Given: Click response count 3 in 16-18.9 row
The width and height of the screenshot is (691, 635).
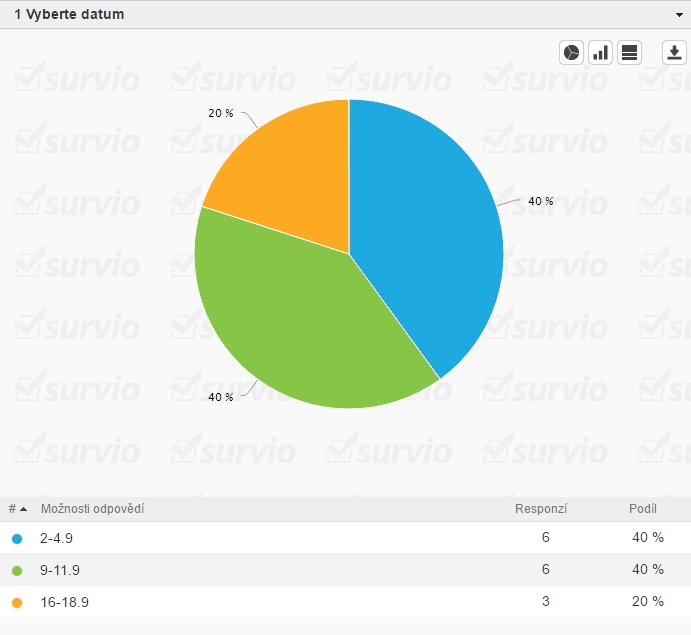Looking at the screenshot, I should pyautogui.click(x=546, y=601).
